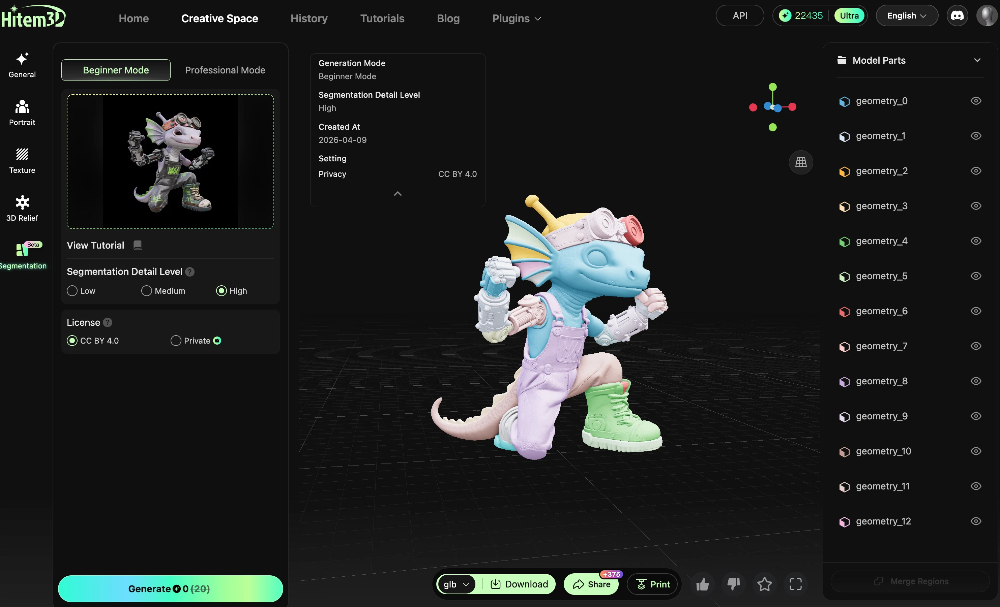Select the General tool in the left sidebar
The image size is (1000, 607).
[21, 63]
